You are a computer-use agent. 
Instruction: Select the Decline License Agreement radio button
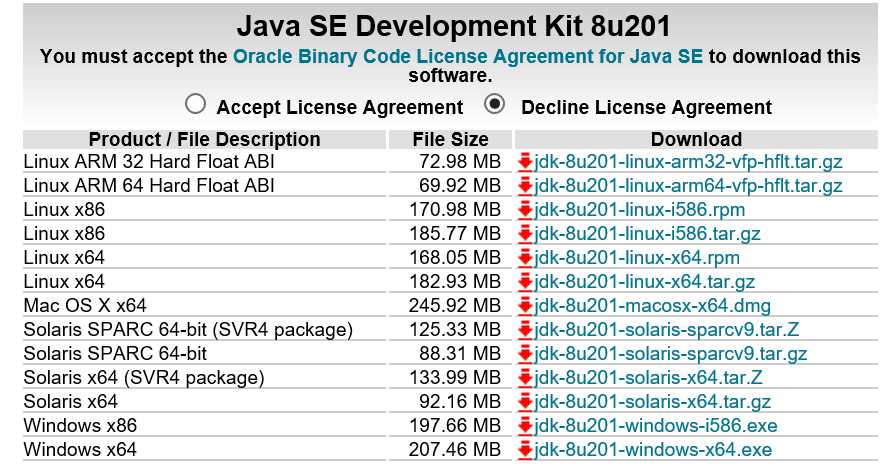tap(494, 104)
